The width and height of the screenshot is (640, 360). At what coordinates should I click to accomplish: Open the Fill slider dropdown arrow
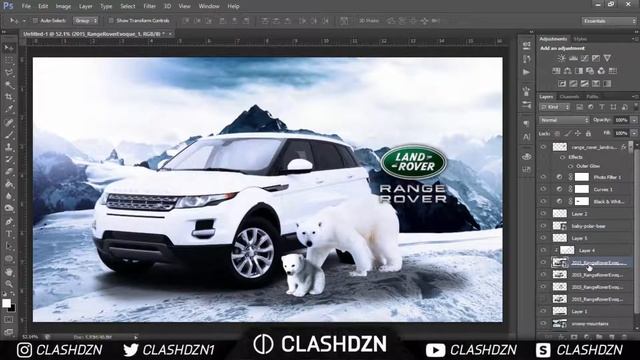(x=634, y=133)
